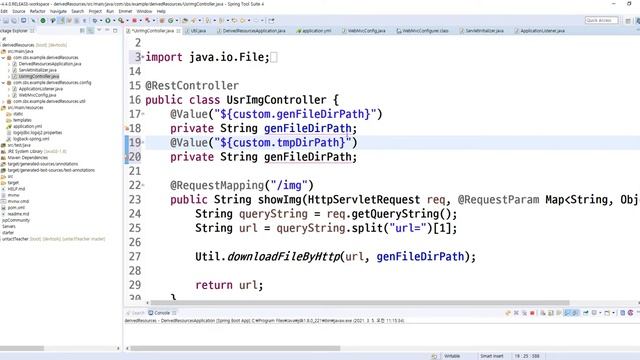
Task: Click the green Boot Dashboard toolbar icon
Action: click(x=43, y=20)
